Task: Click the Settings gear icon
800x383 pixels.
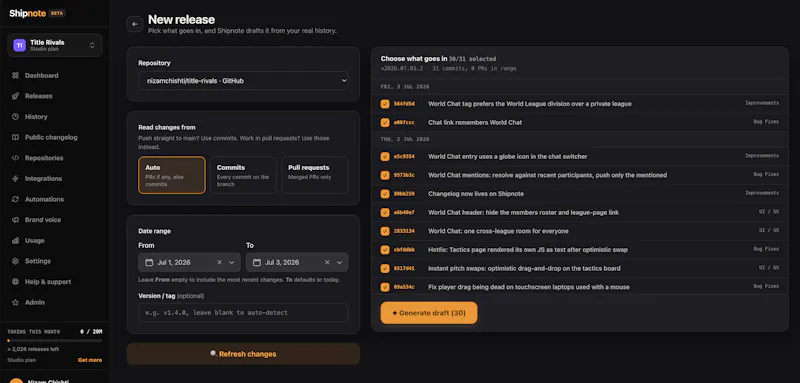Action: click(x=15, y=261)
